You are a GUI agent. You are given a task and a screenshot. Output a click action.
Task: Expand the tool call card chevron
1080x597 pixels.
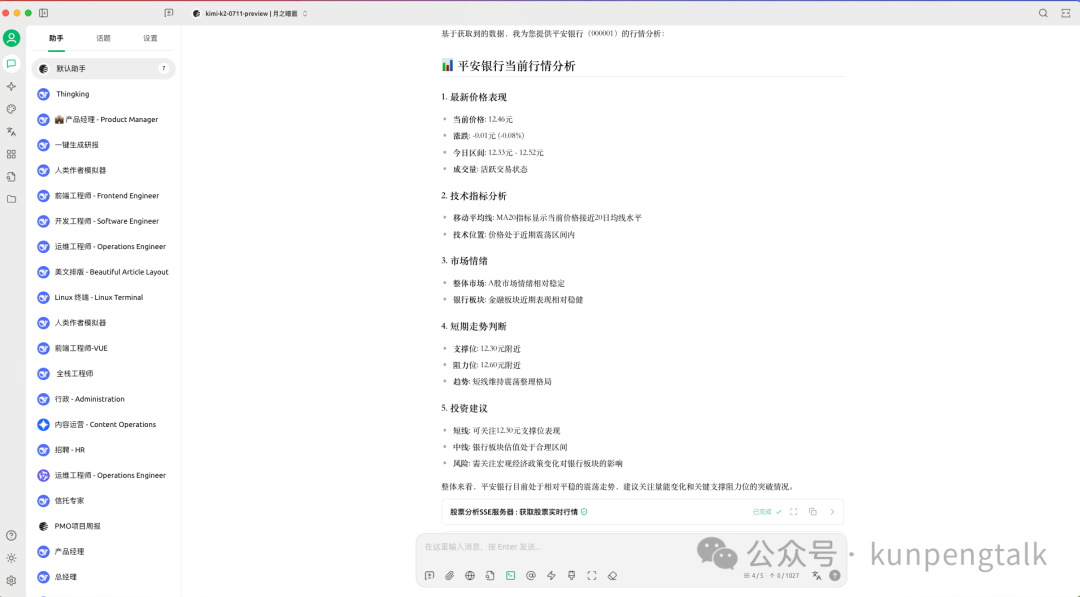(832, 512)
